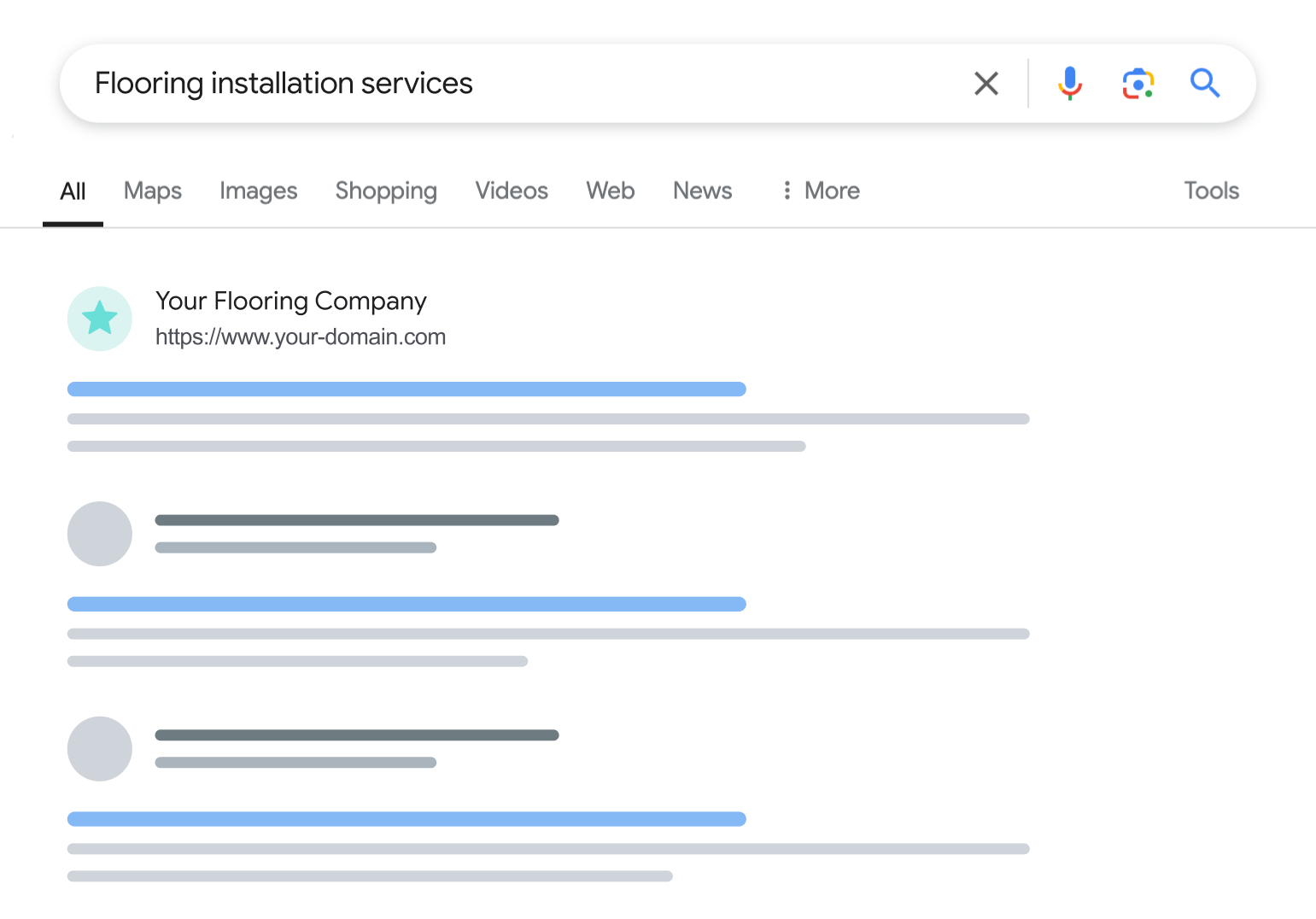Open the News tab

(x=703, y=191)
